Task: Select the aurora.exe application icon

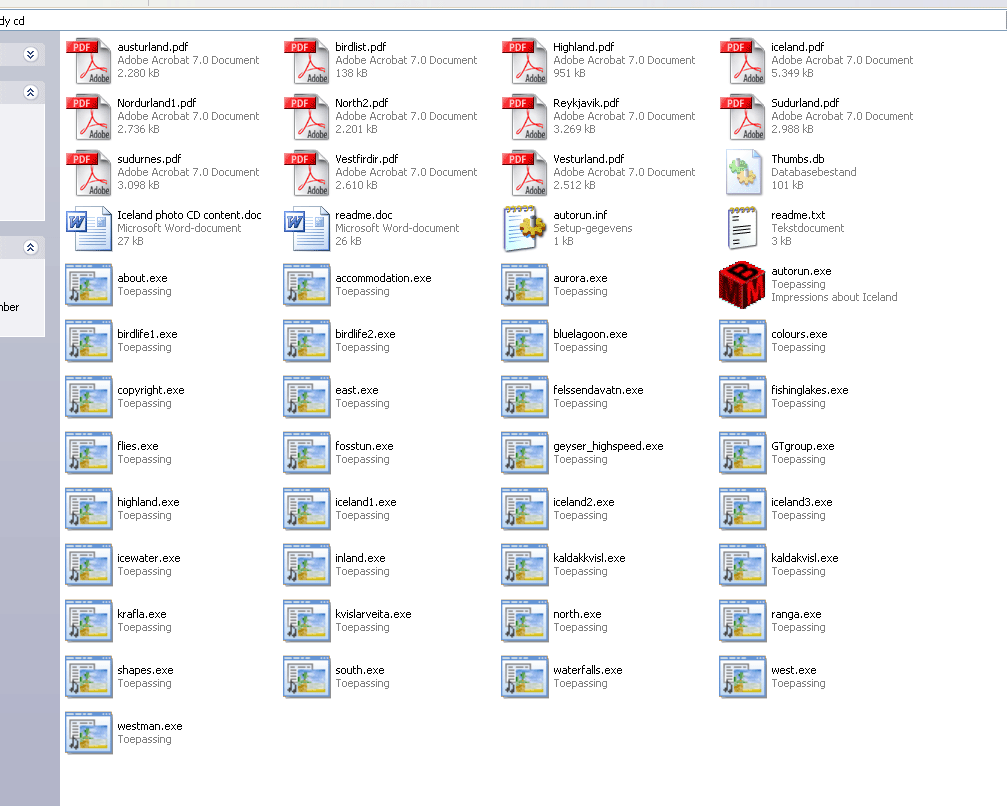Action: pyautogui.click(x=524, y=285)
